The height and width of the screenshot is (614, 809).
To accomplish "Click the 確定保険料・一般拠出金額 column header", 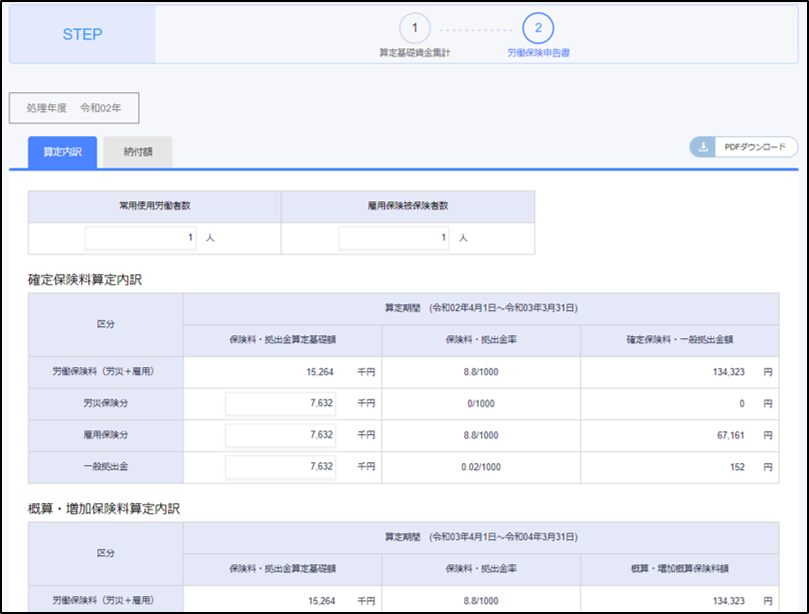I will (x=679, y=340).
